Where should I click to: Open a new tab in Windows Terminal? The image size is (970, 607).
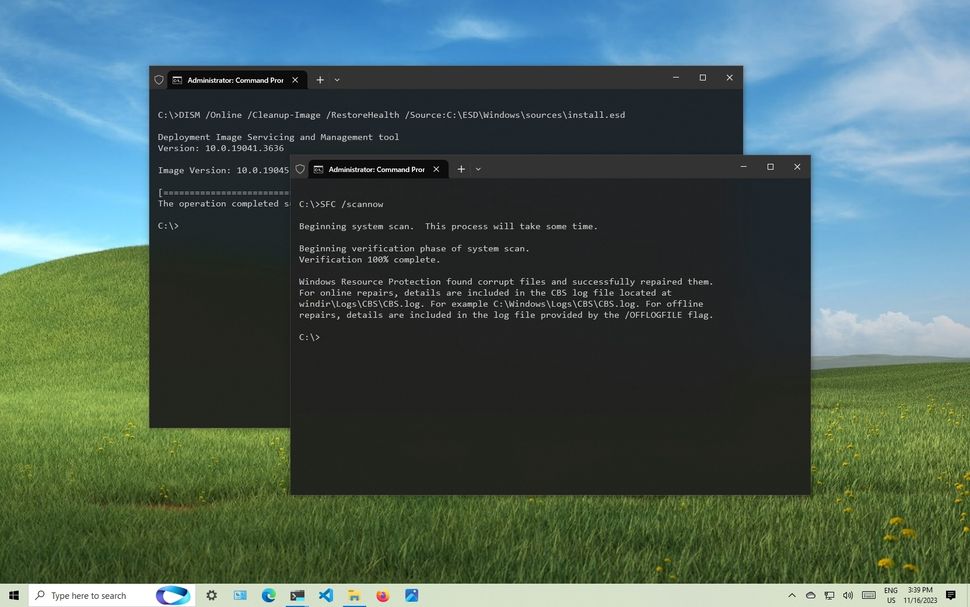coord(461,169)
